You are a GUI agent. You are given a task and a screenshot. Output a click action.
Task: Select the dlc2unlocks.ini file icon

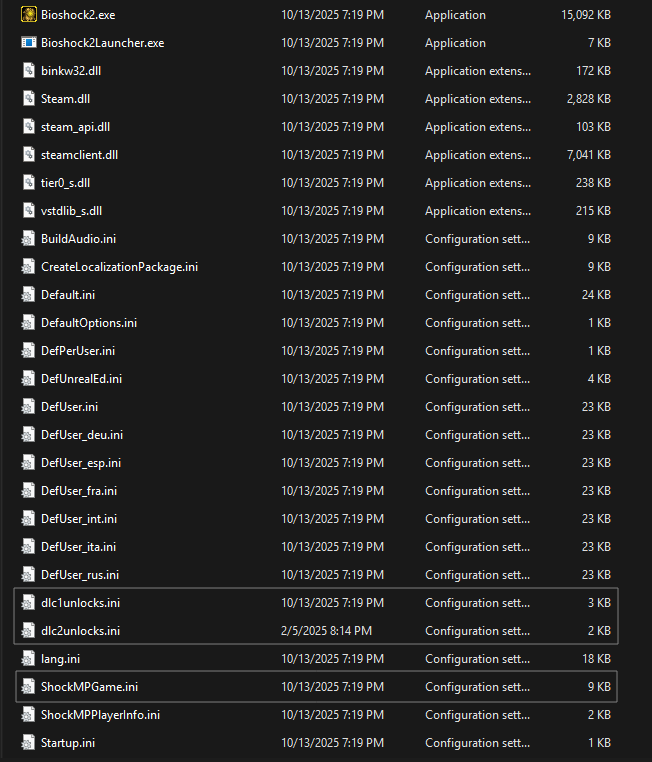[x=28, y=631]
